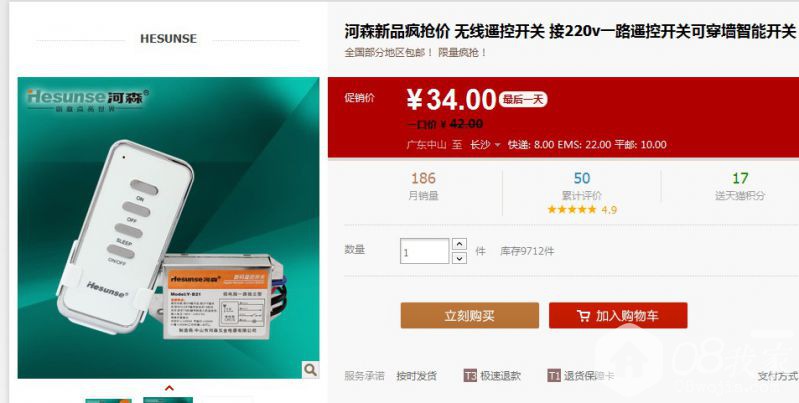Click the T1 退货保障卡 badge icon

554,376
